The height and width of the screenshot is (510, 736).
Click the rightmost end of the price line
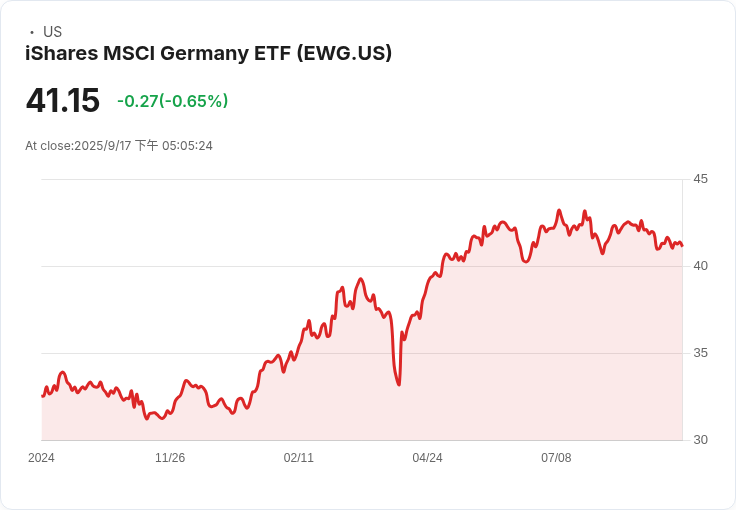point(682,245)
